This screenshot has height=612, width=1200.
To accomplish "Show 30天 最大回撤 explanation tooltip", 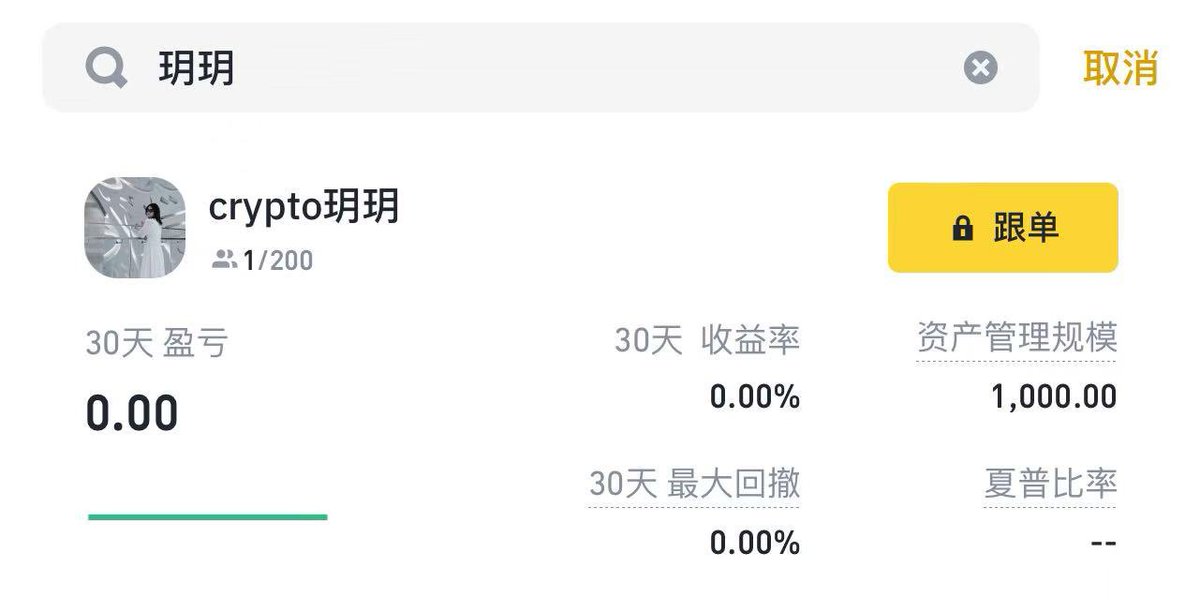I will [694, 485].
